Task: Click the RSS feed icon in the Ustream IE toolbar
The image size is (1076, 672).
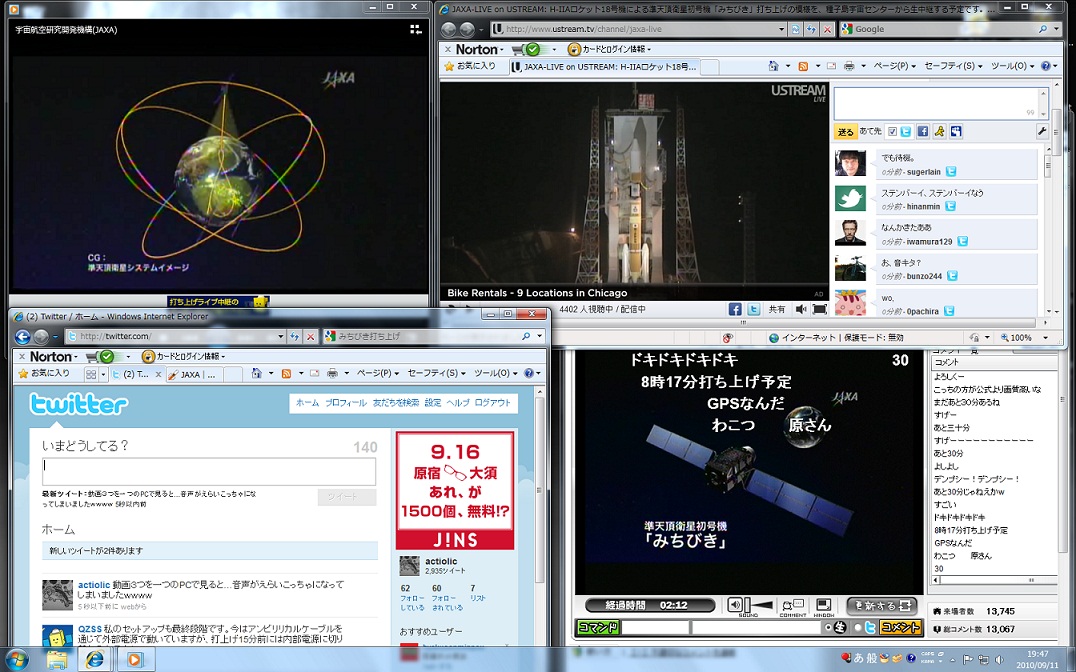Action: pos(803,66)
